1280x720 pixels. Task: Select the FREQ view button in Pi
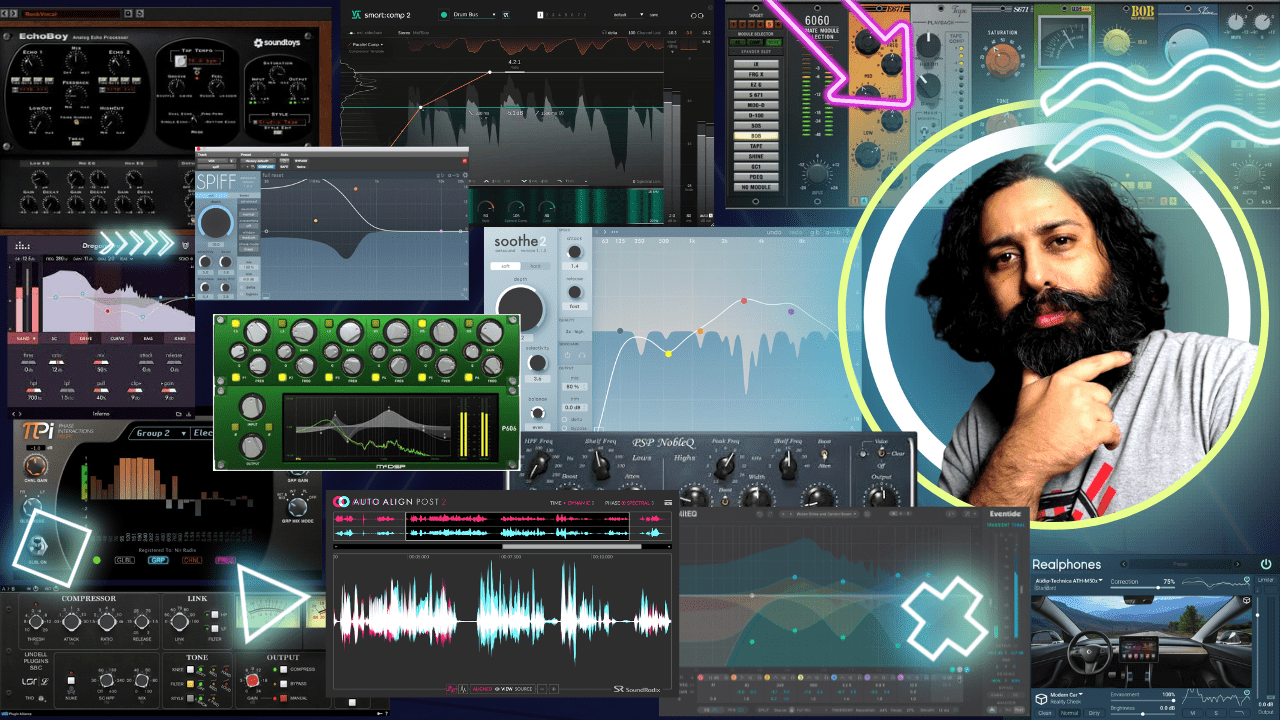[x=225, y=560]
